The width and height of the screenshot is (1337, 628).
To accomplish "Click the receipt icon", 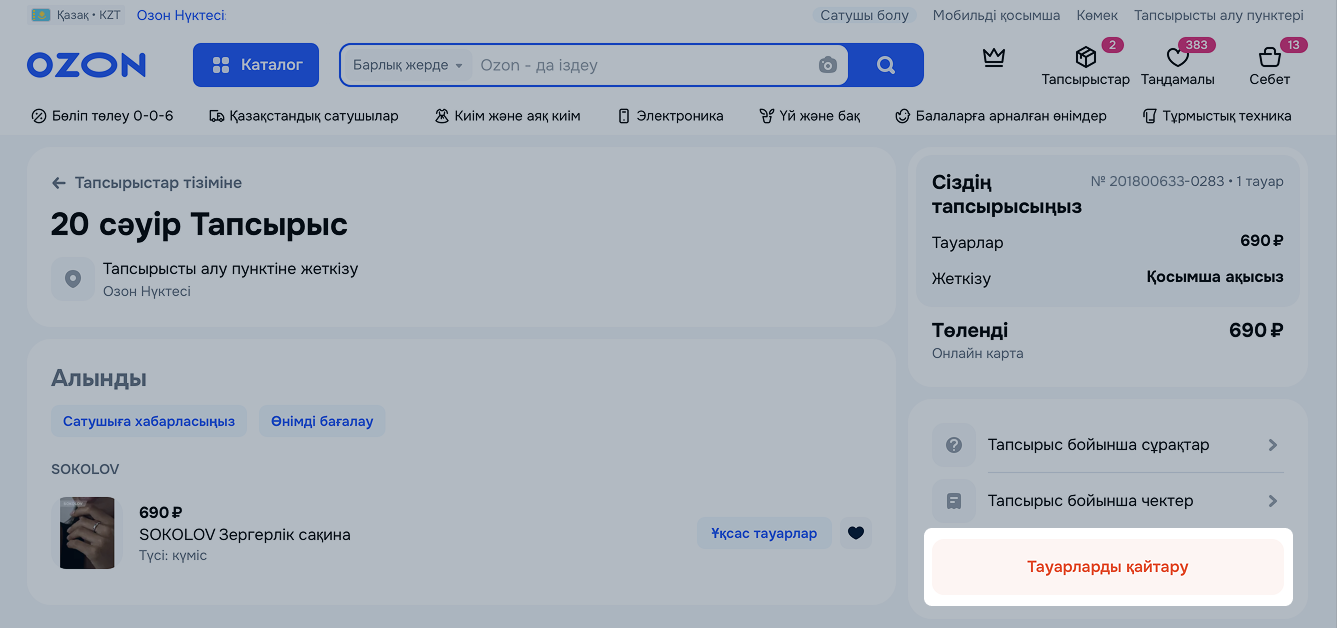I will click(x=954, y=501).
